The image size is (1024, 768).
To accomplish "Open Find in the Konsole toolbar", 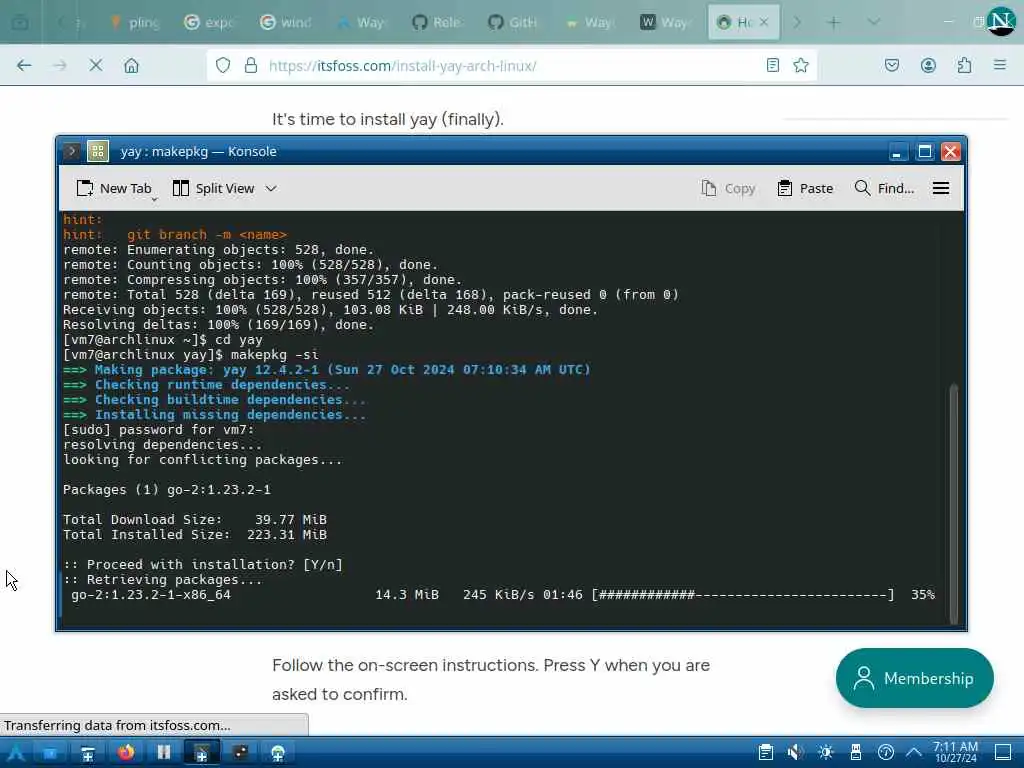I will (x=884, y=188).
